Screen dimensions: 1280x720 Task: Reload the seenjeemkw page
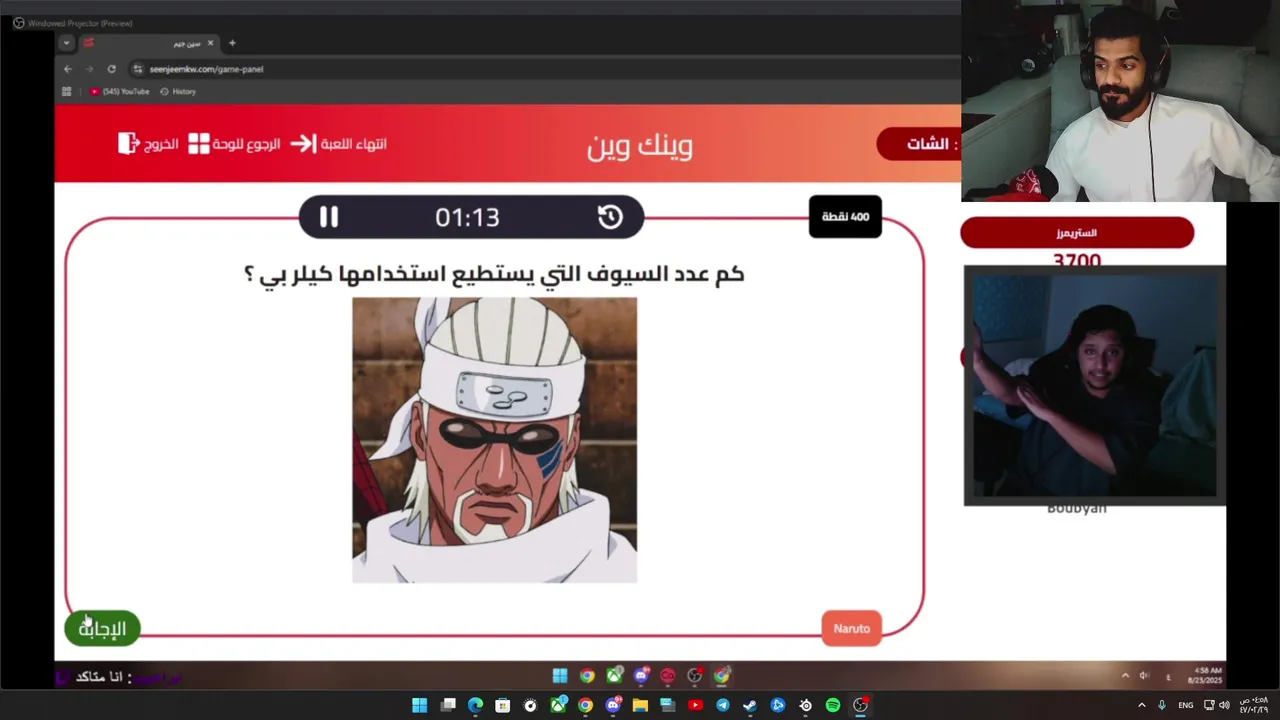[x=111, y=69]
